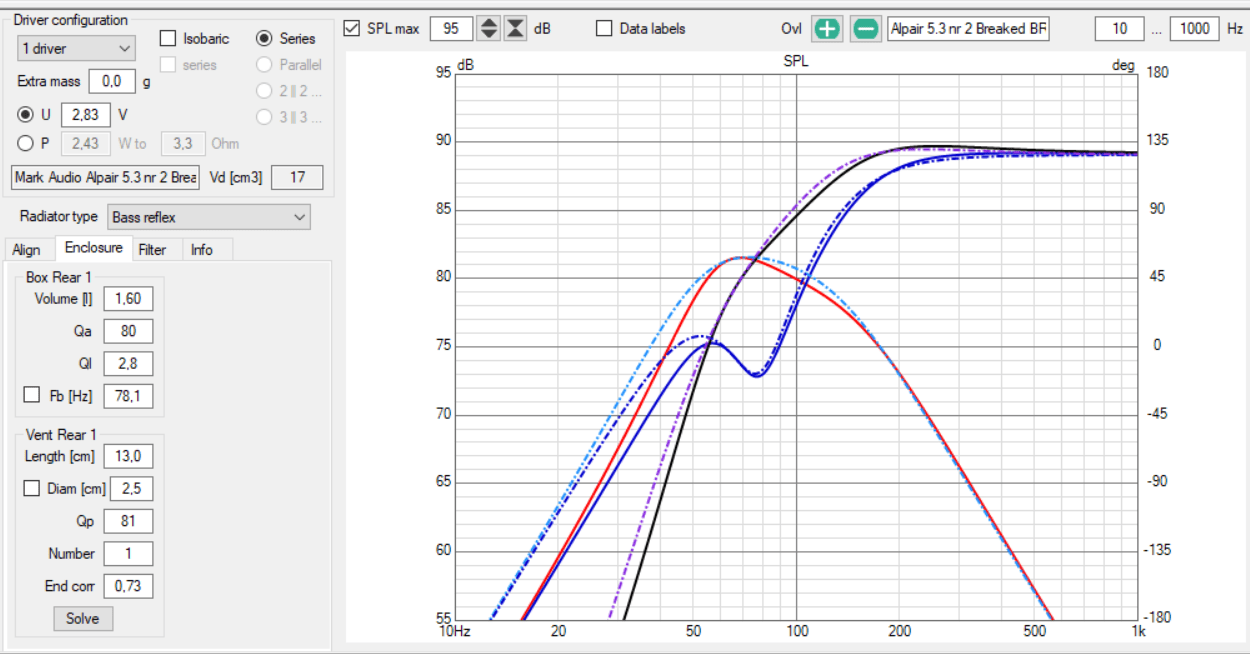The width and height of the screenshot is (1250, 654).
Task: Click the SPL max auto-fit icon
Action: click(515, 29)
